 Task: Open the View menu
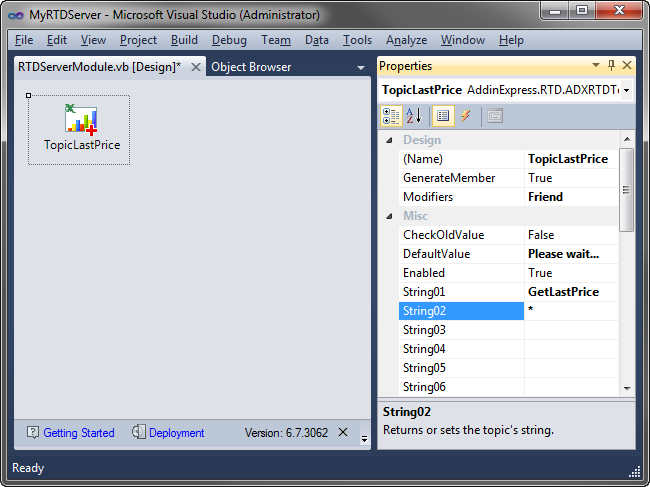pyautogui.click(x=93, y=40)
